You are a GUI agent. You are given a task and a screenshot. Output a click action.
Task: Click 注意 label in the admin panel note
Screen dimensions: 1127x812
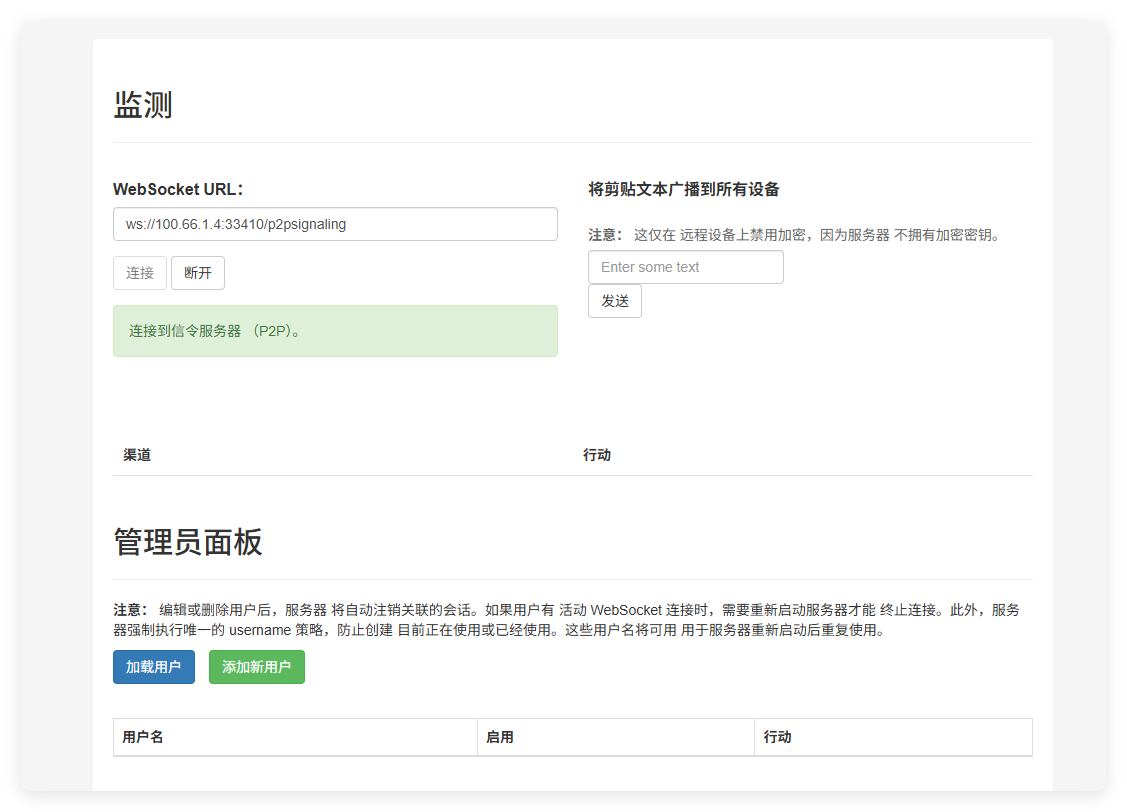coord(130,610)
